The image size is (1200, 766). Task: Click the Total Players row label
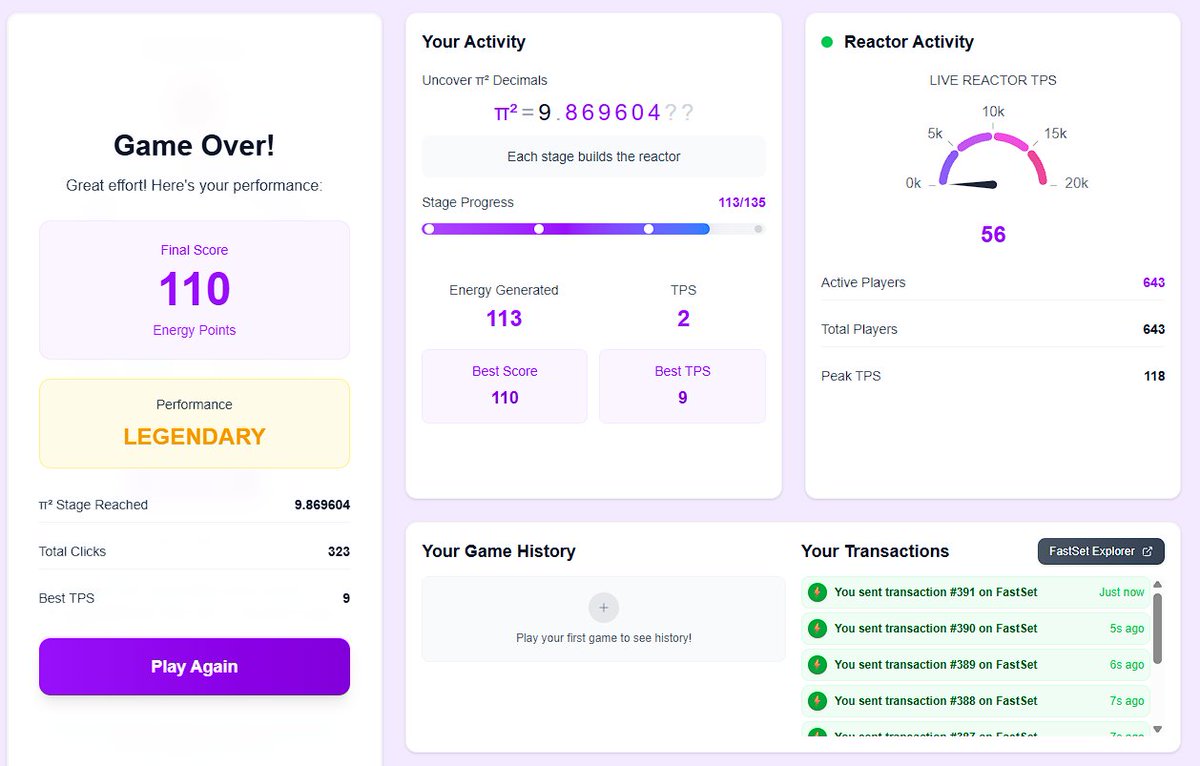point(859,329)
